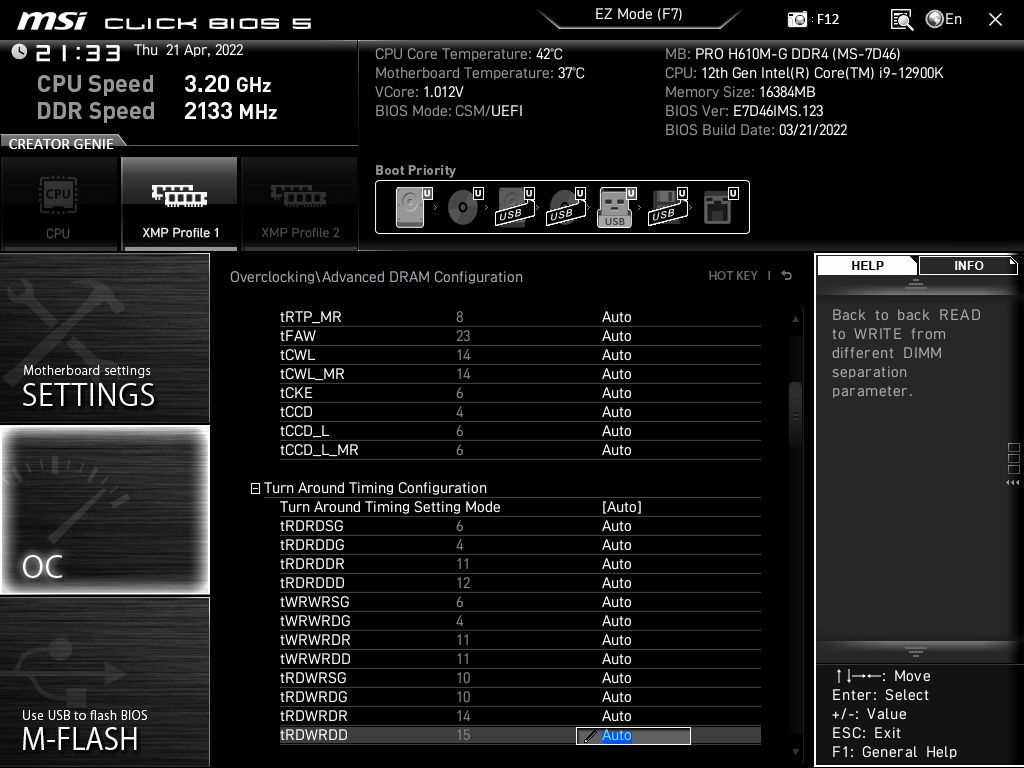Viewport: 1024px width, 768px height.
Task: Select the tFAW Auto value
Action: pos(616,336)
